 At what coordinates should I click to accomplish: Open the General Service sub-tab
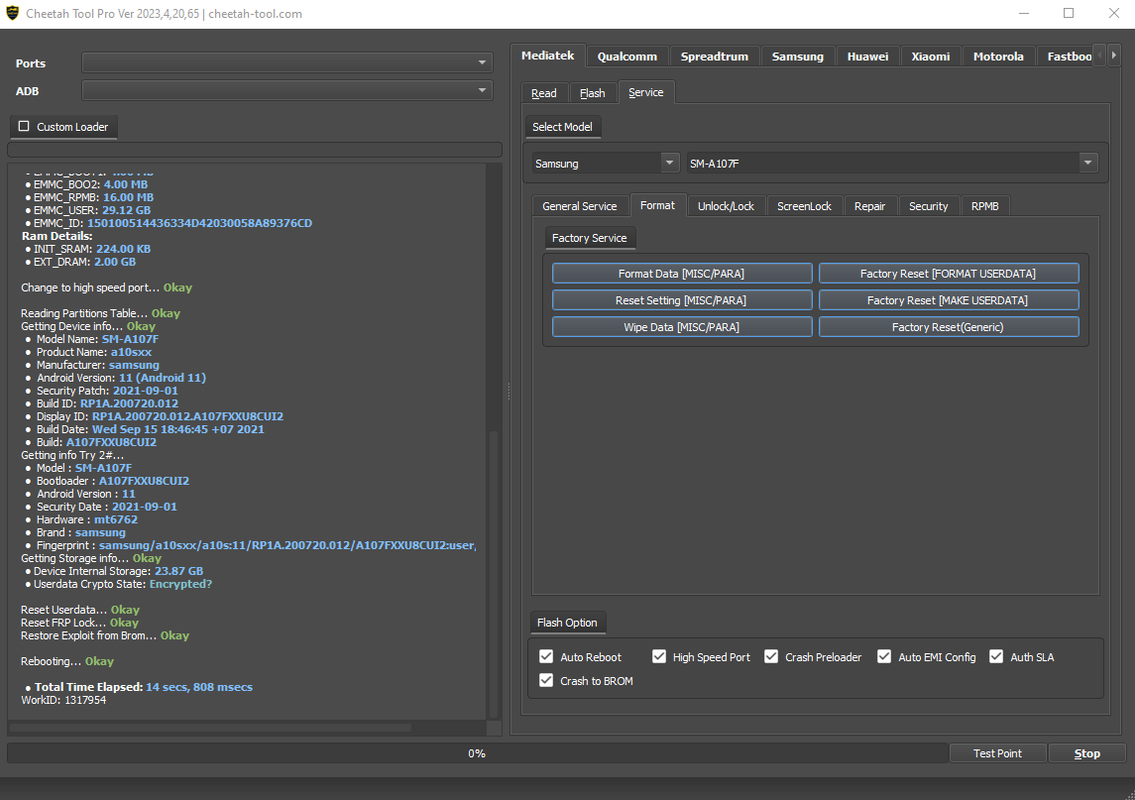coord(580,206)
